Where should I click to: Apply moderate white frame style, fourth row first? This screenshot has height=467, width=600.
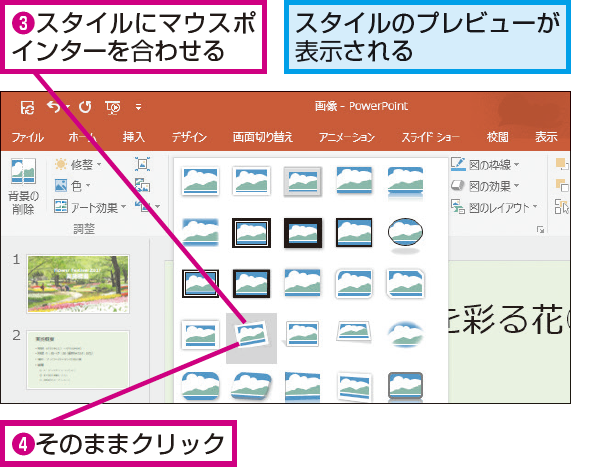(200, 335)
